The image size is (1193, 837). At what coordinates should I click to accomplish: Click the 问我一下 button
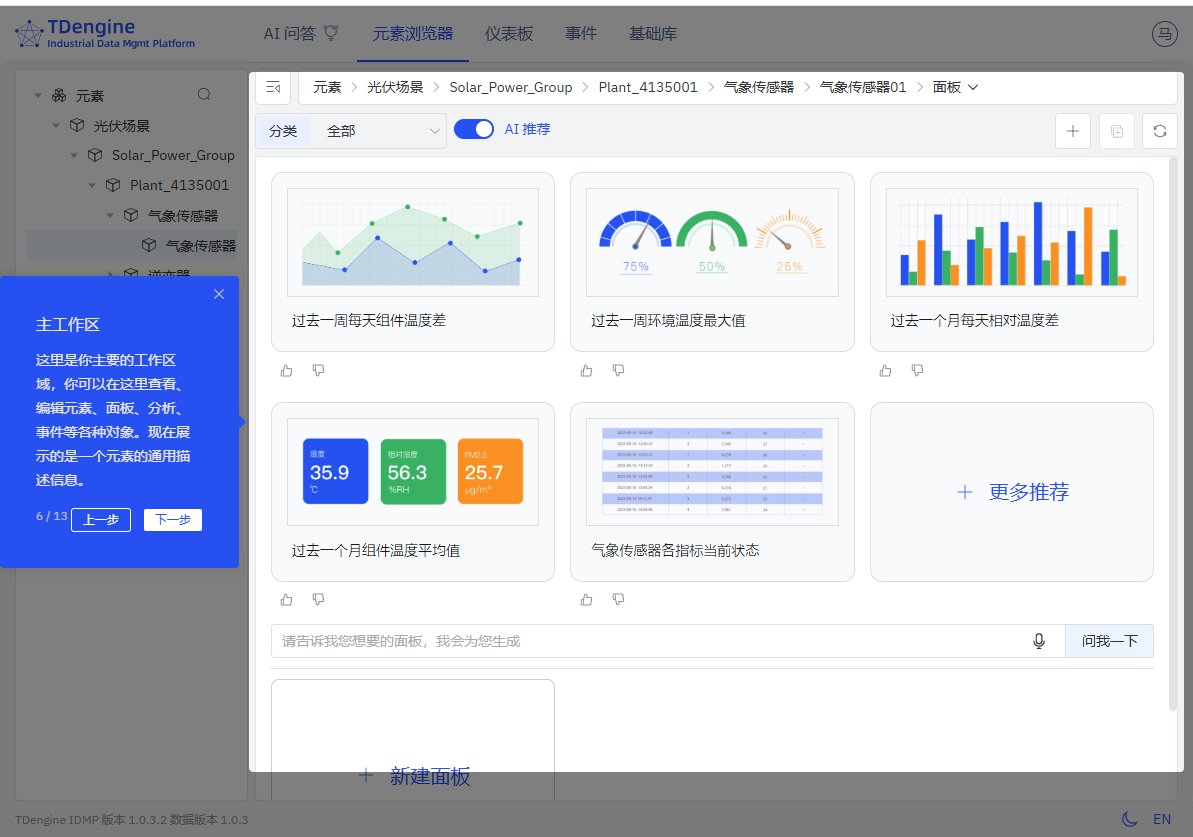[1109, 641]
